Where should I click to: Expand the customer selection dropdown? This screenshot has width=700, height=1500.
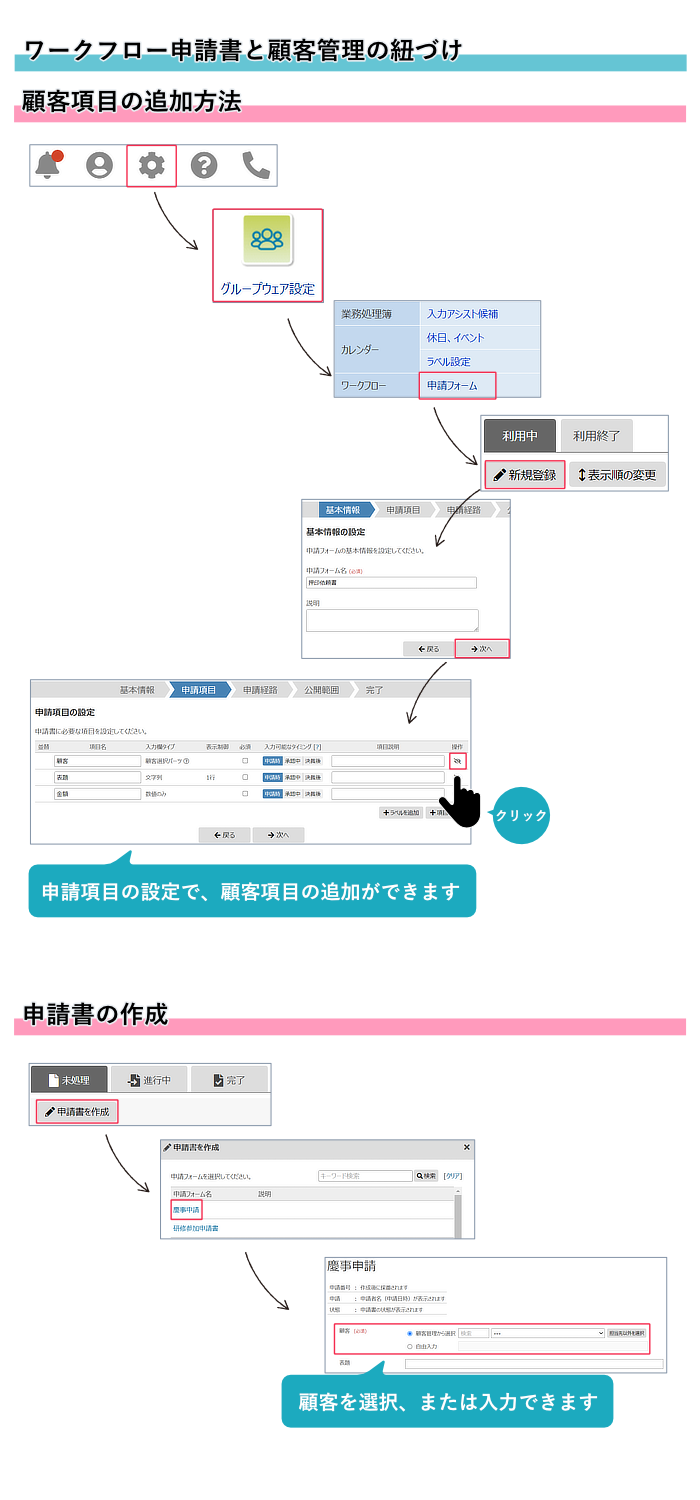click(548, 1333)
